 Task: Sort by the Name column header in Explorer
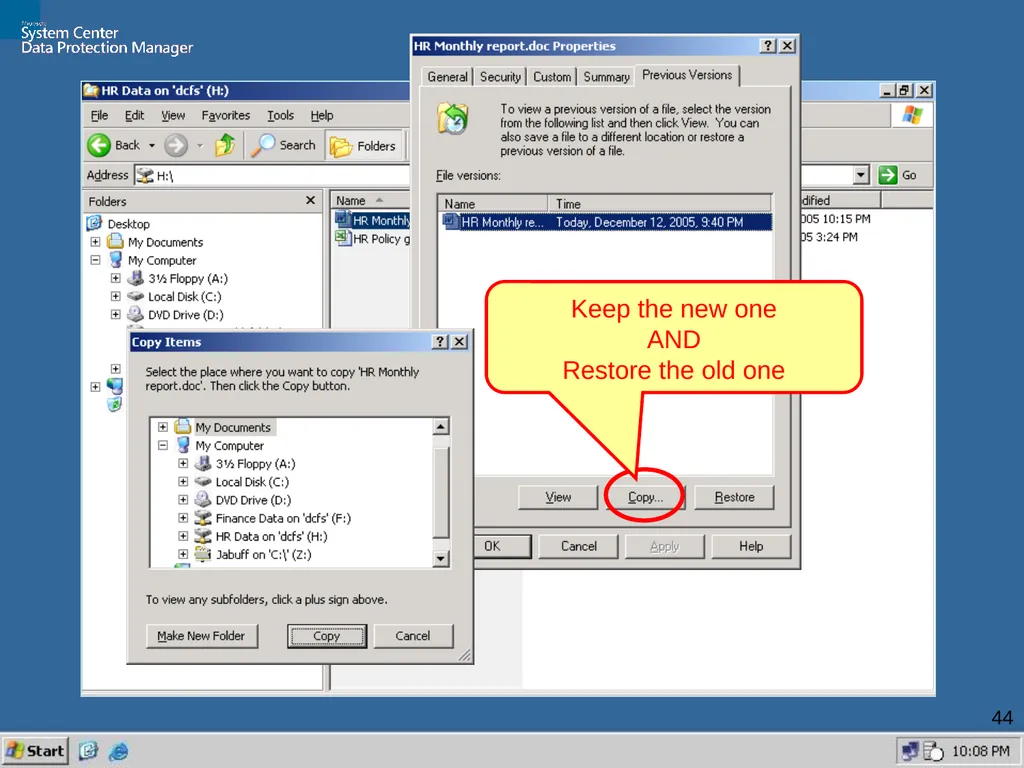(370, 200)
